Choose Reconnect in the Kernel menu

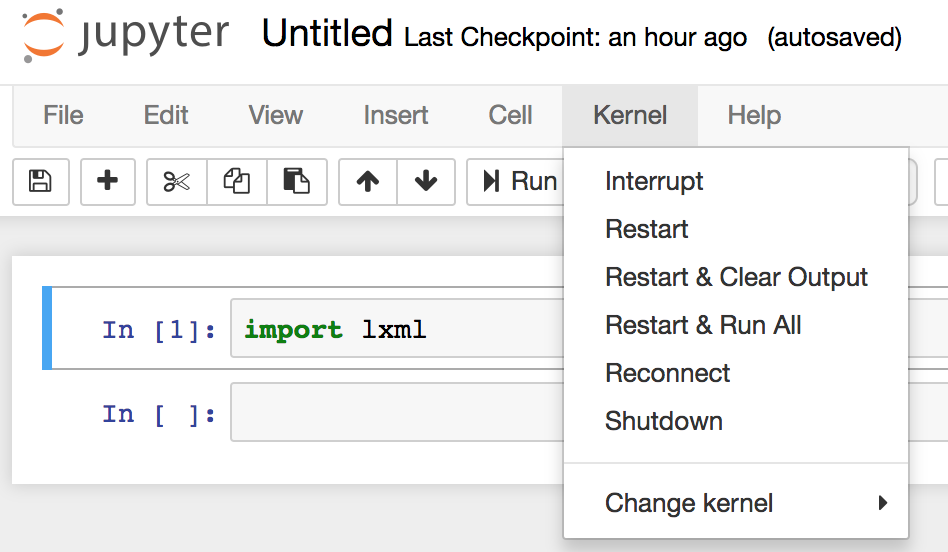point(736,373)
